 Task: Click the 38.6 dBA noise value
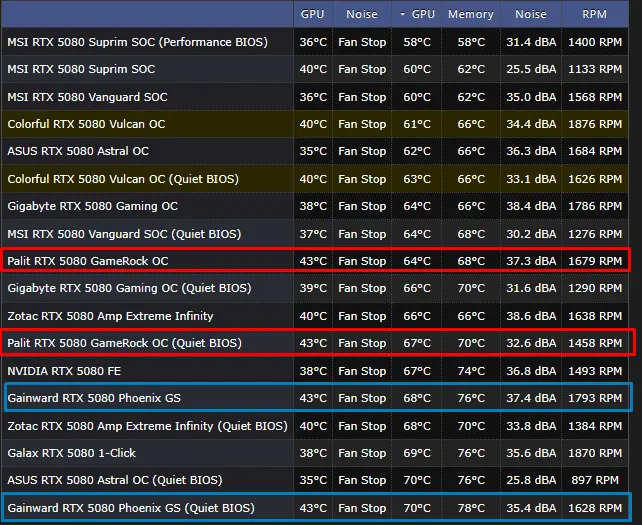pos(531,316)
